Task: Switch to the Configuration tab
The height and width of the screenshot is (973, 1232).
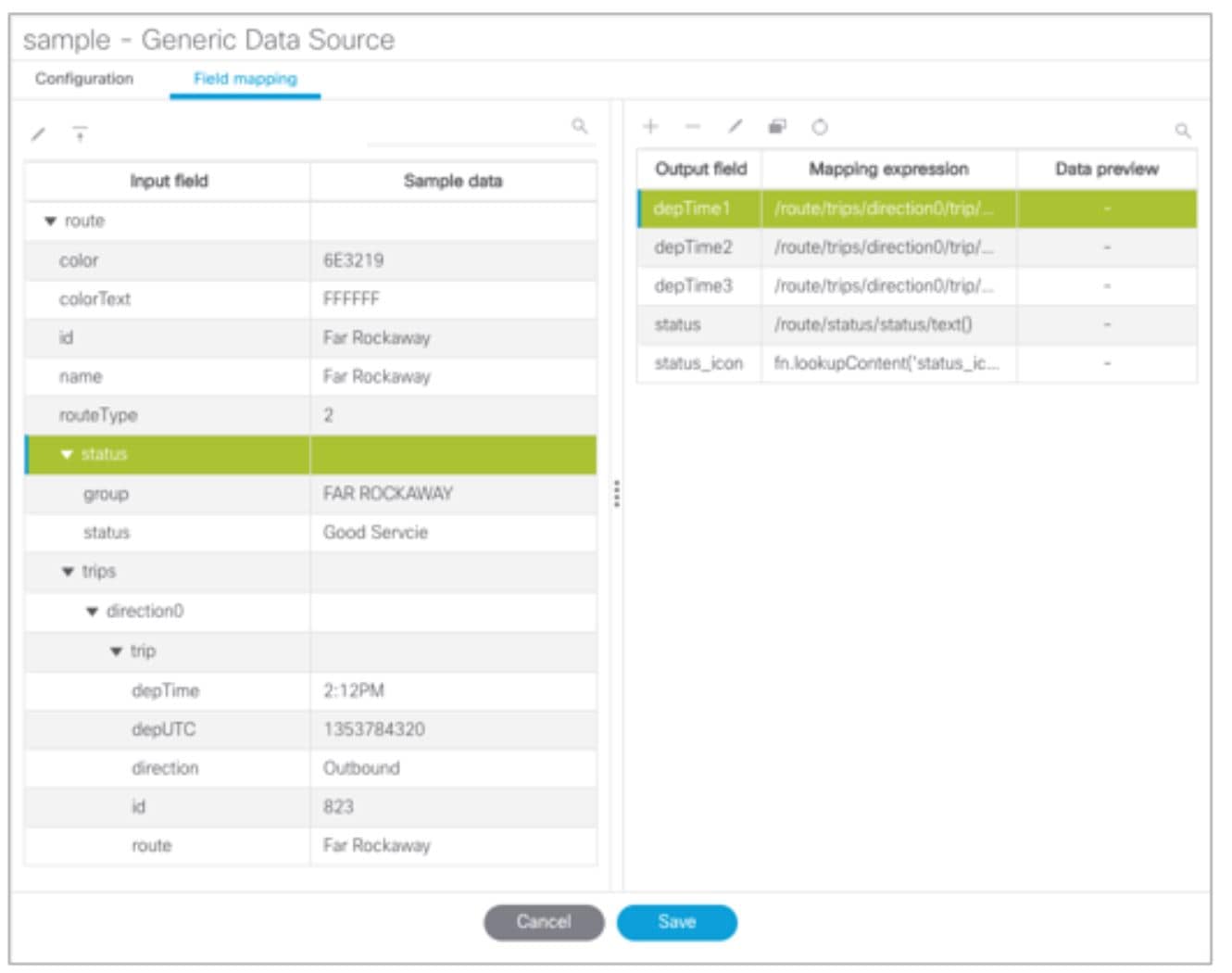Action: point(84,79)
